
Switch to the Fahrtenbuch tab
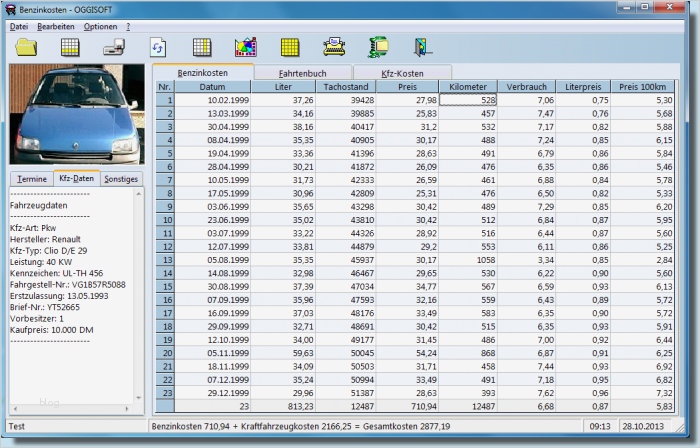[303, 73]
